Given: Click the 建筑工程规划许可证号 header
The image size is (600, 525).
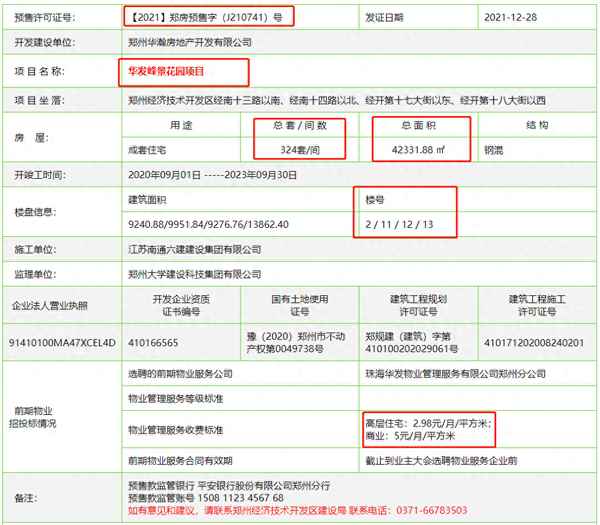Looking at the screenshot, I should [x=418, y=305].
